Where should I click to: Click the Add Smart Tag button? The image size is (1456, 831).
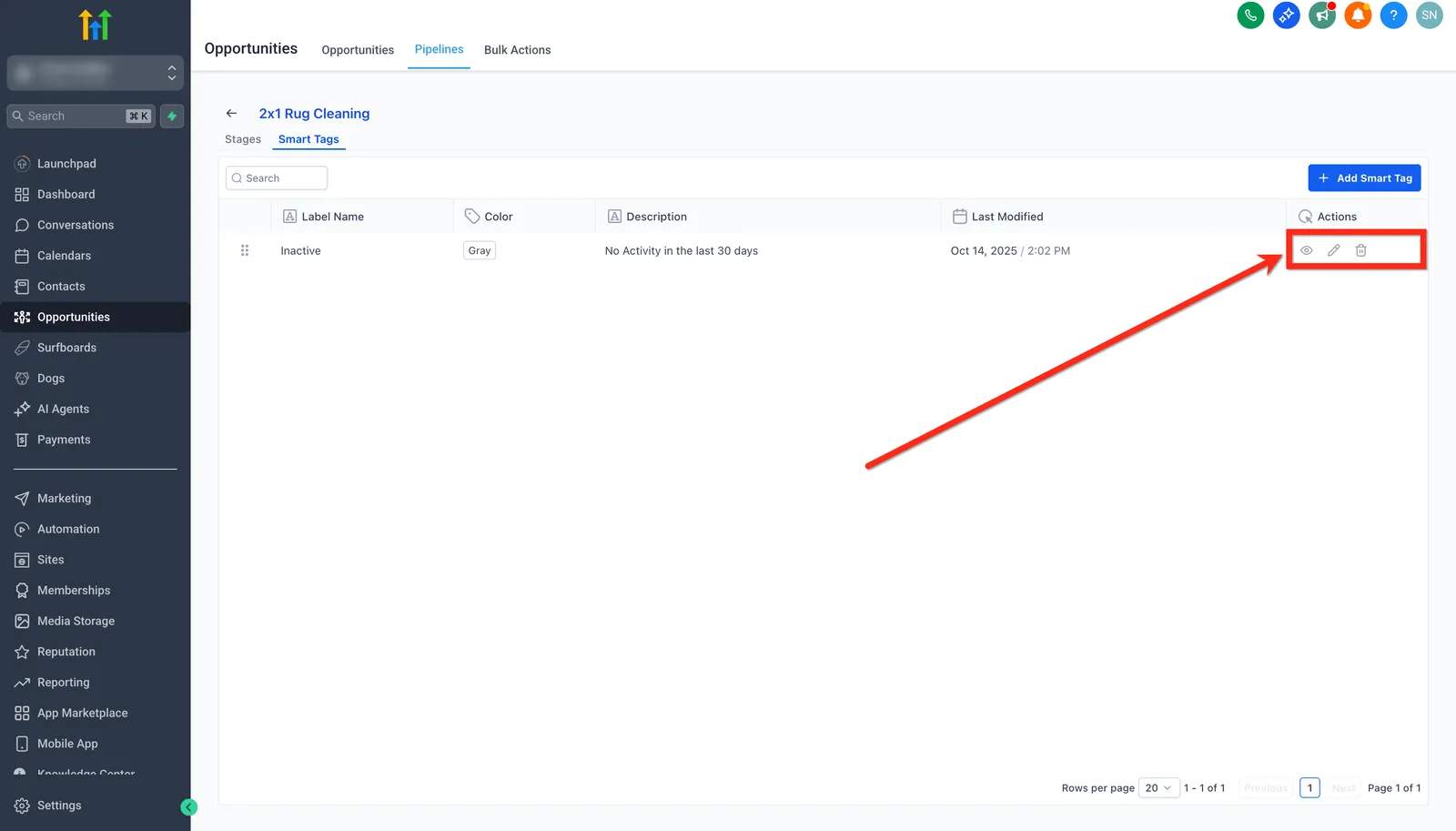[1364, 178]
